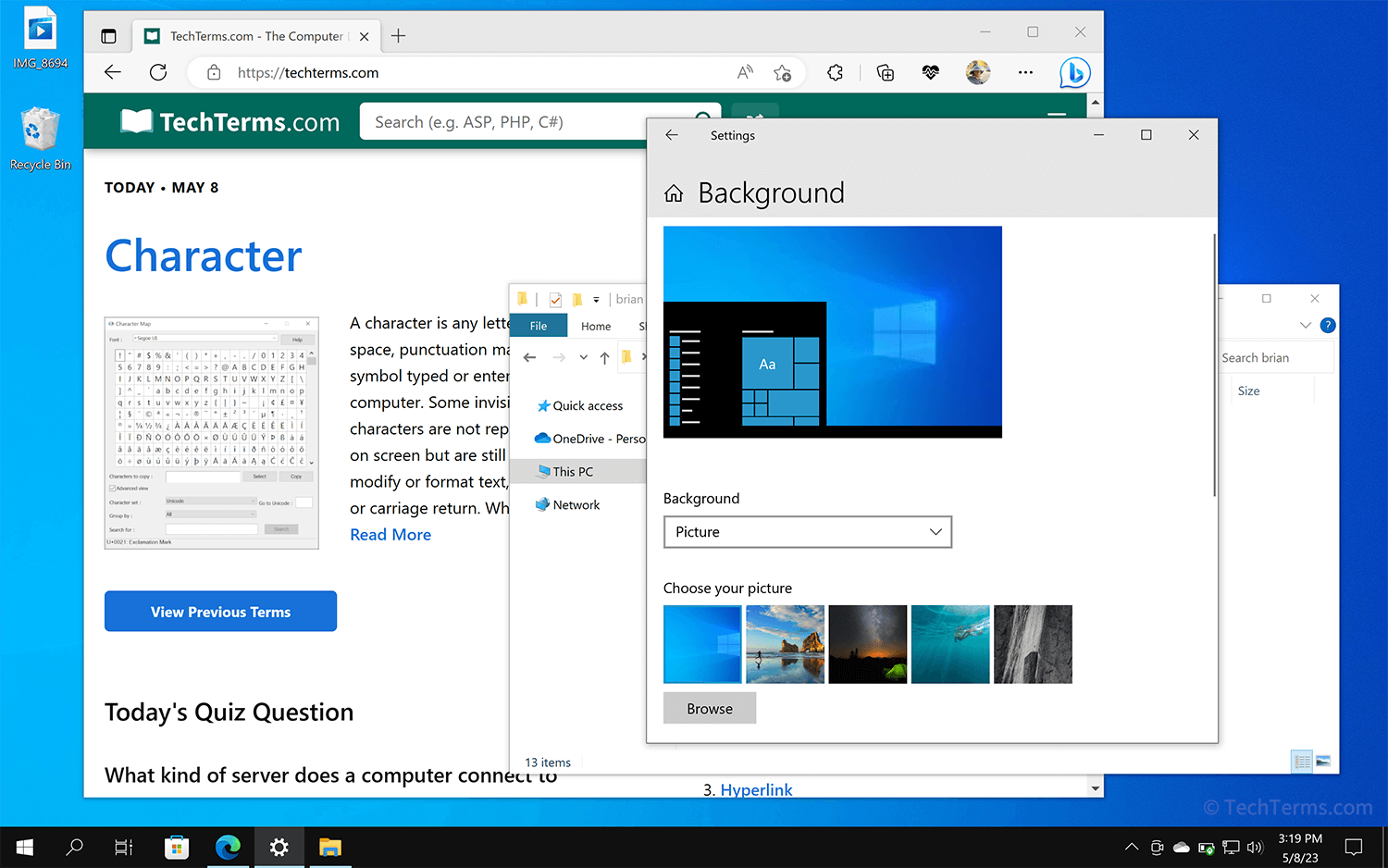Click the View Previous Terms button
The width and height of the screenshot is (1388, 868).
[x=220, y=612]
